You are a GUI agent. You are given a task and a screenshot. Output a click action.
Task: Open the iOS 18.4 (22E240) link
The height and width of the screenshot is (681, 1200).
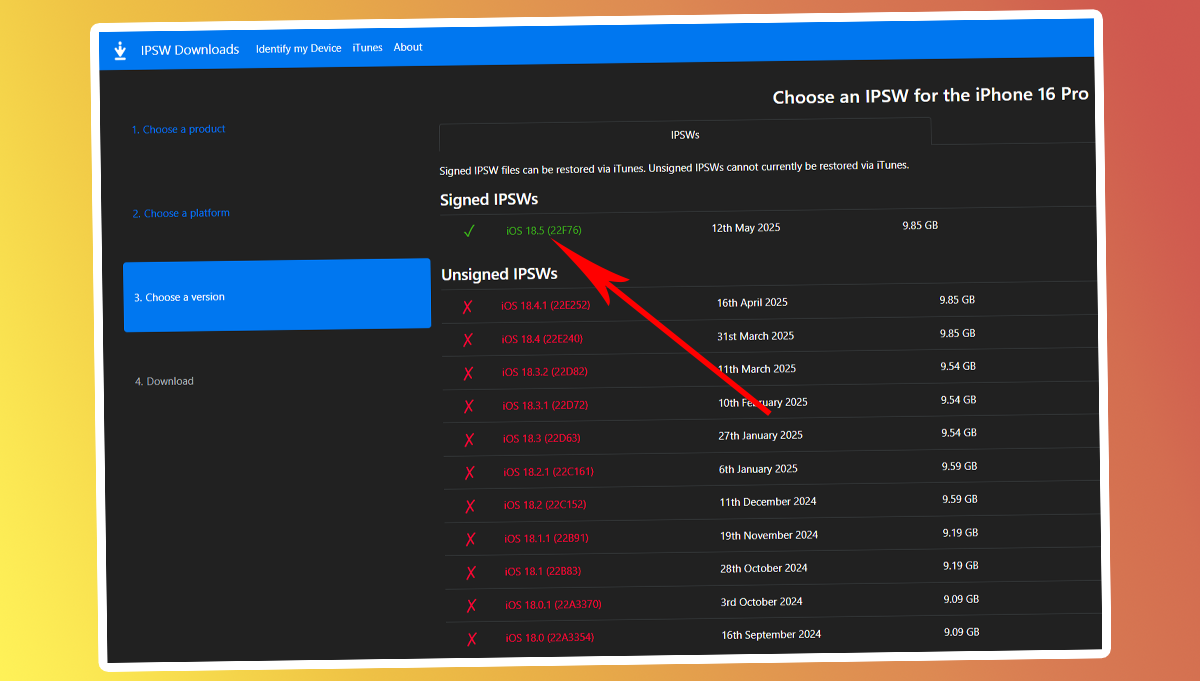[x=542, y=339]
